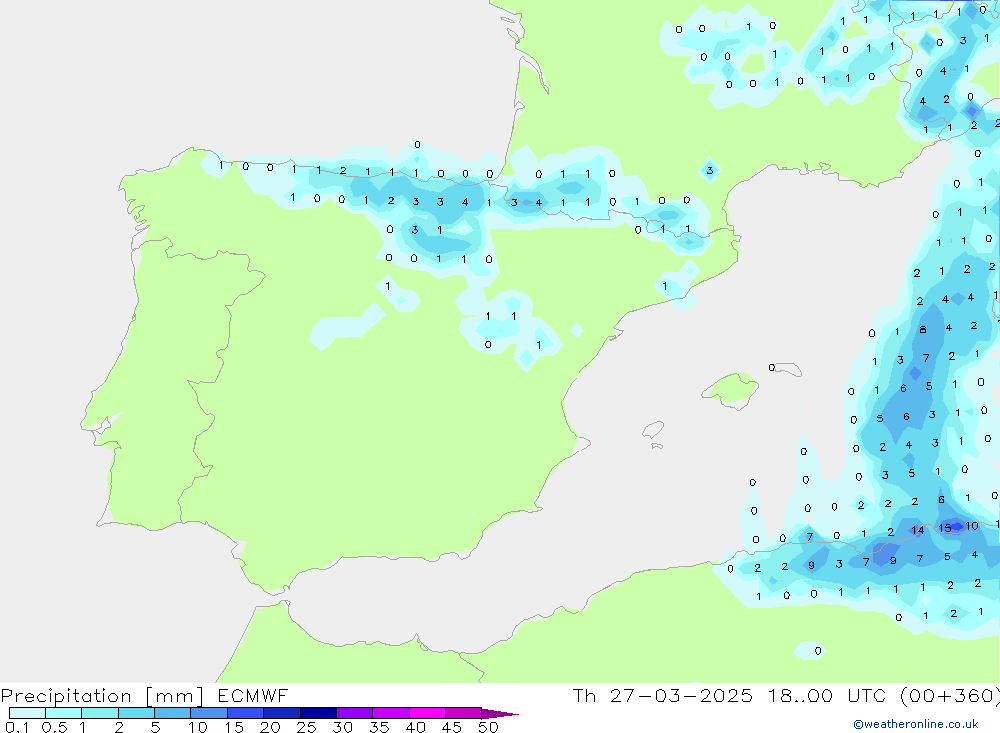The width and height of the screenshot is (1000, 733).
Task: Select the magenta swatch between 40 and 45
Action: point(427,713)
